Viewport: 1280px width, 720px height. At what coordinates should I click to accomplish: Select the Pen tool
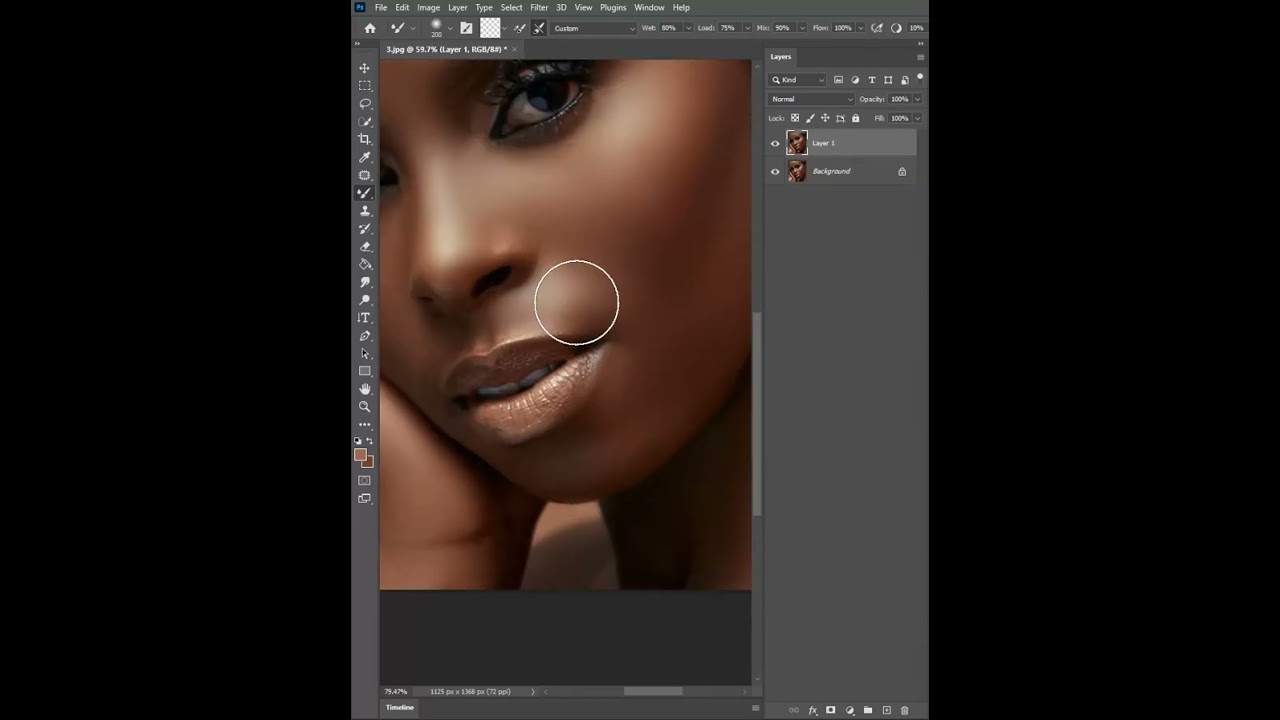tap(365, 336)
